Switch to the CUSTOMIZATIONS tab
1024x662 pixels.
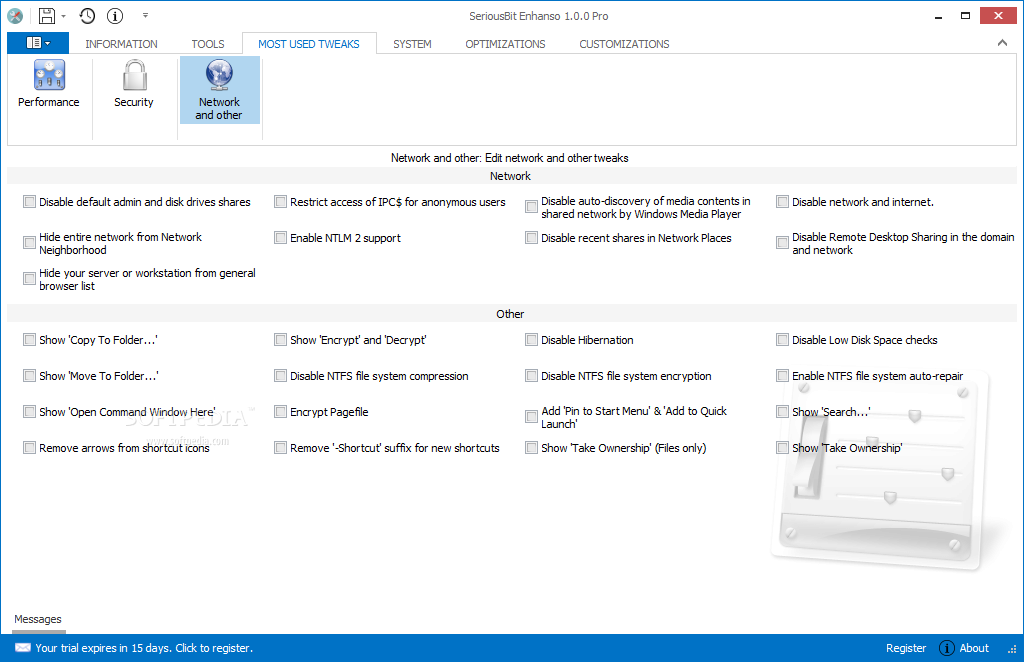(x=624, y=44)
